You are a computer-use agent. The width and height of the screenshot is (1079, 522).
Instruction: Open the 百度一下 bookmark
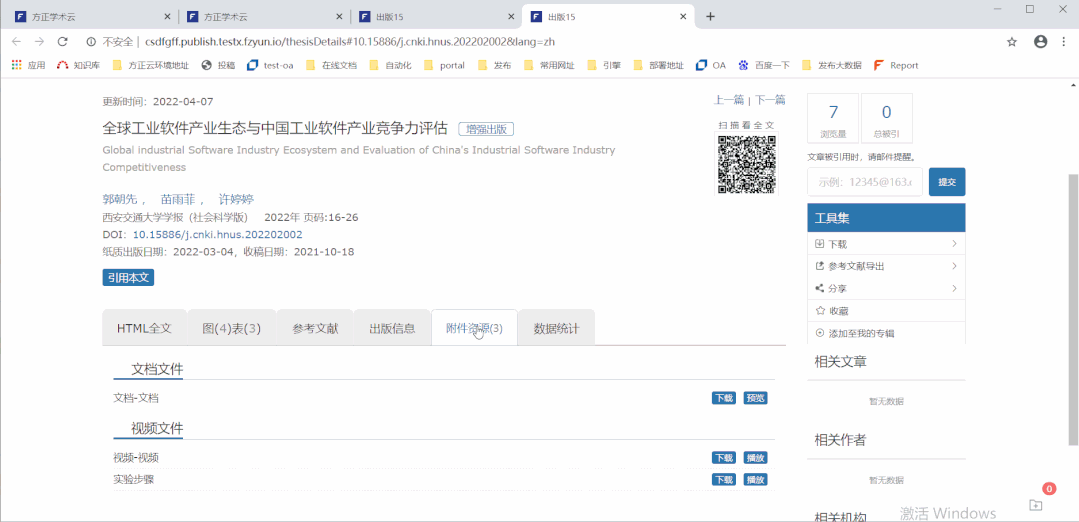[764, 65]
